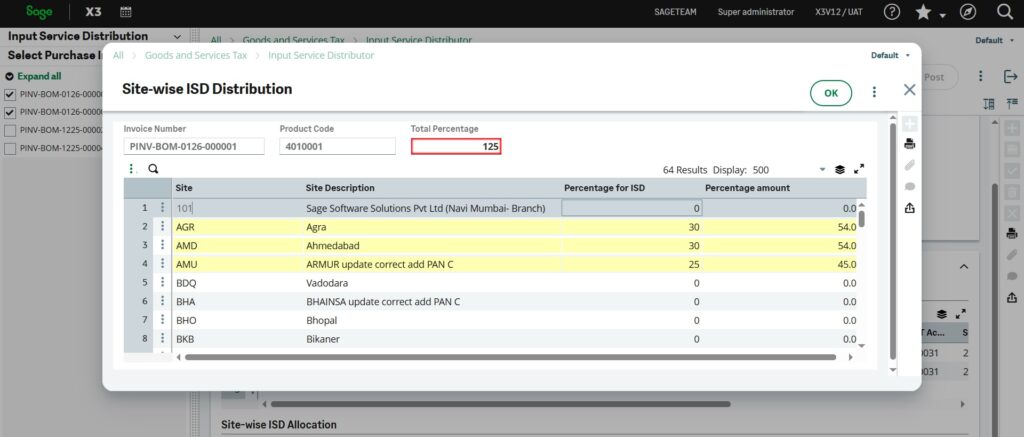Check the first PINV-BOM-1225 invoice checkbox
Screen dimensions: 1024x437
10,130
